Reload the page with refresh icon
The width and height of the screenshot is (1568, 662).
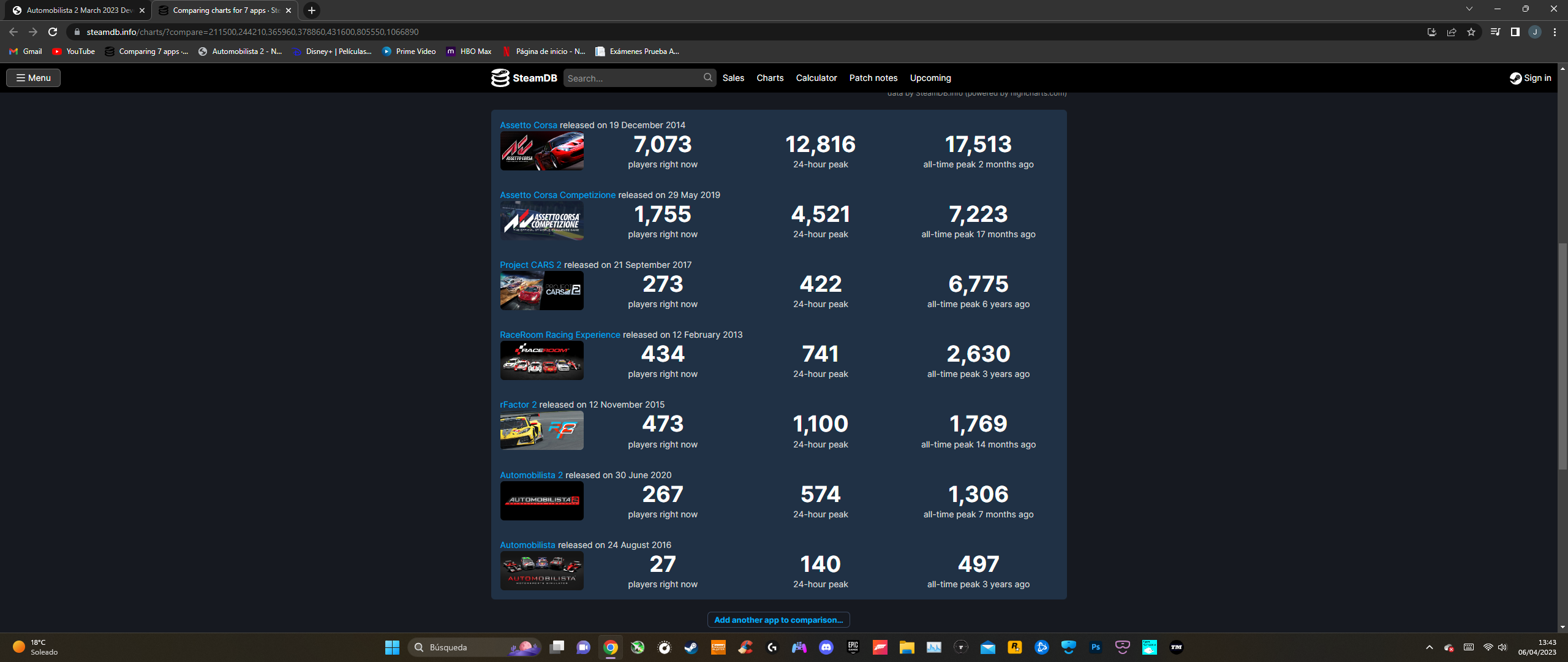pos(53,32)
